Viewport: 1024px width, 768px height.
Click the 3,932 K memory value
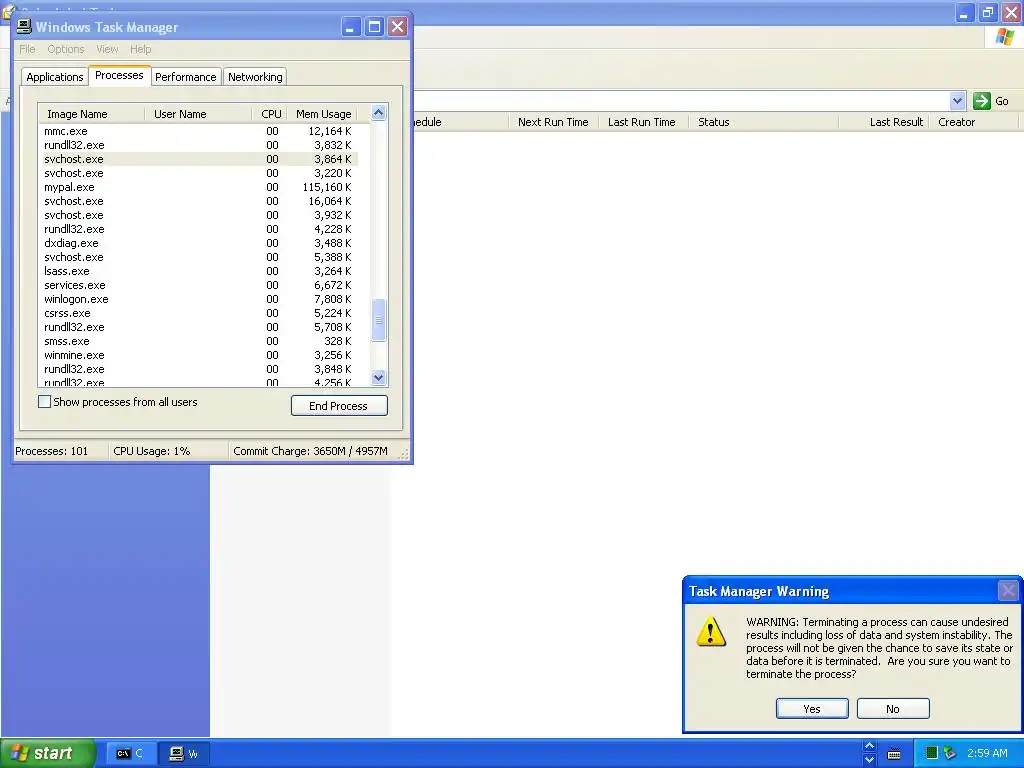tap(332, 215)
